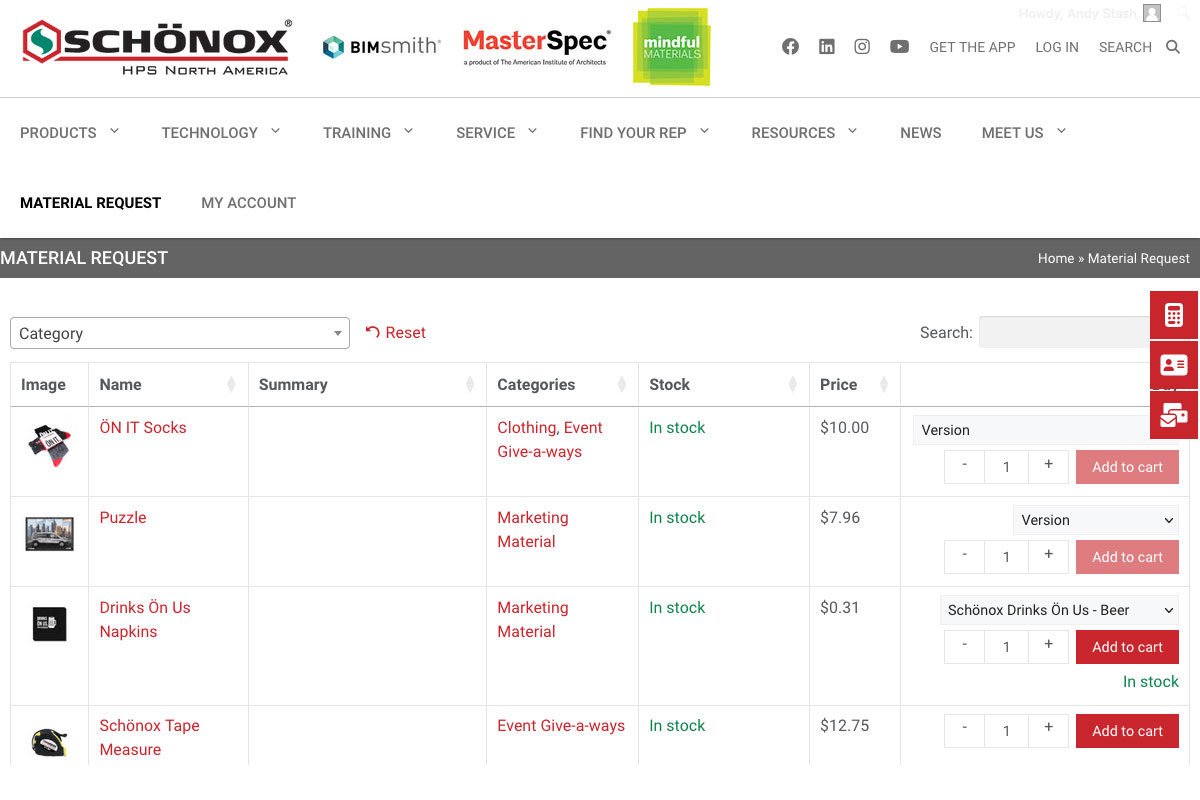
Task: Increase ÖN IT Socks quantity with plus
Action: tap(1048, 466)
